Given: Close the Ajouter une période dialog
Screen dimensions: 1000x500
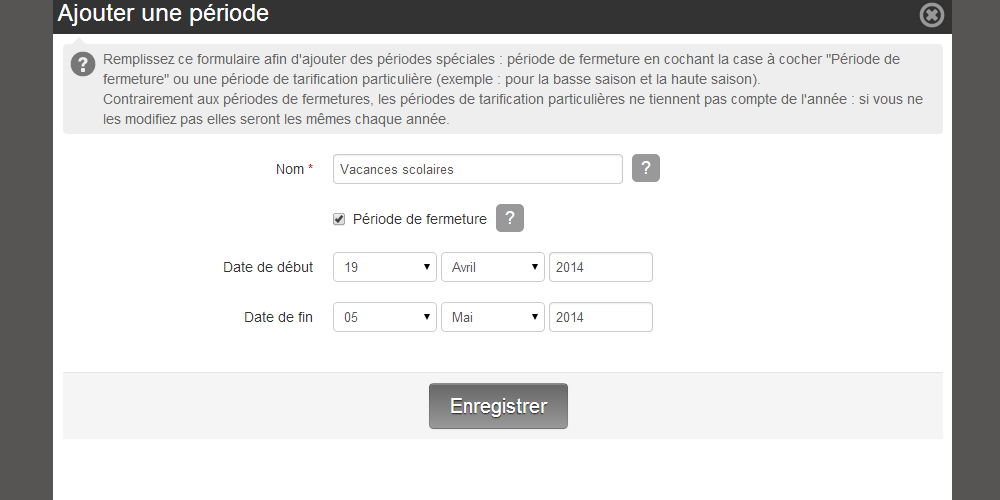Looking at the screenshot, I should [931, 15].
